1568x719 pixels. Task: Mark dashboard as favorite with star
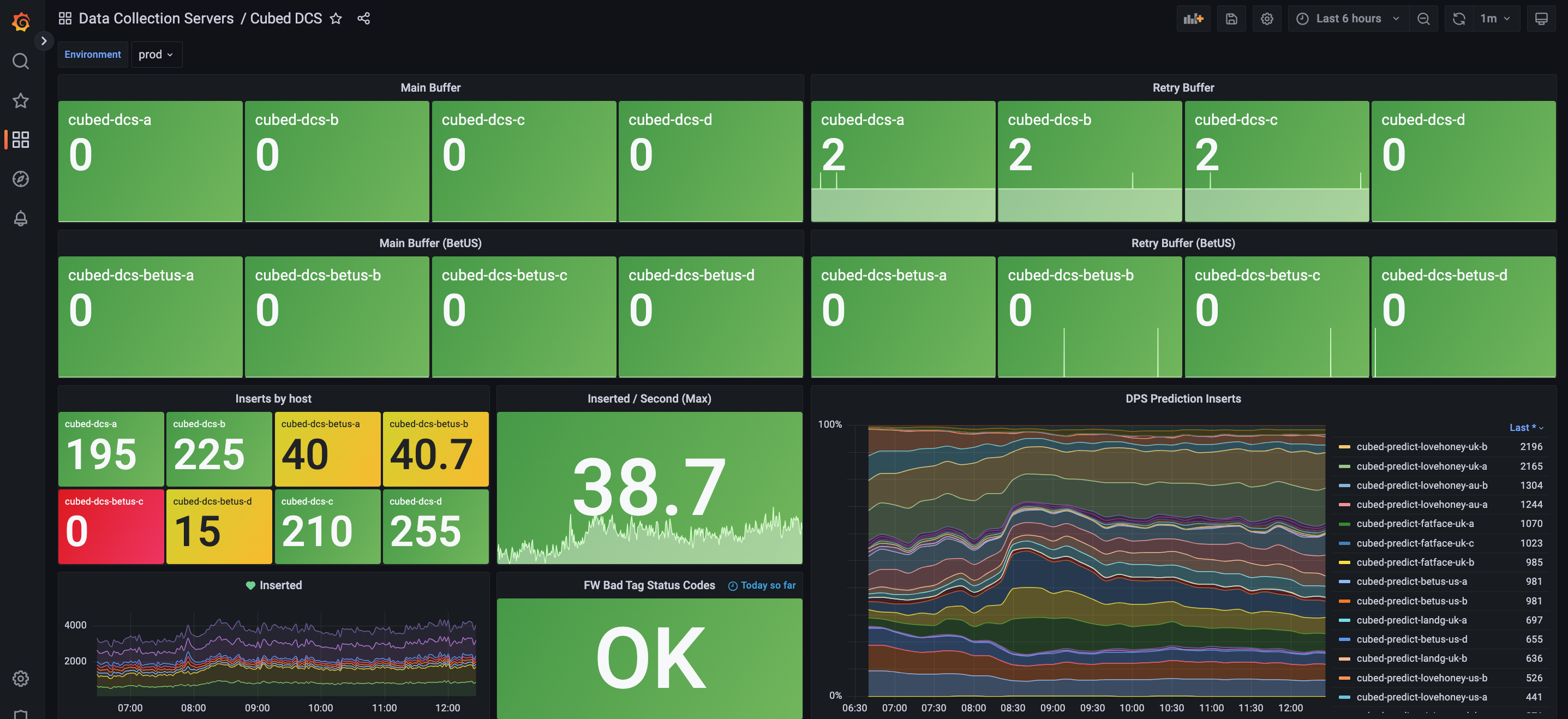336,18
